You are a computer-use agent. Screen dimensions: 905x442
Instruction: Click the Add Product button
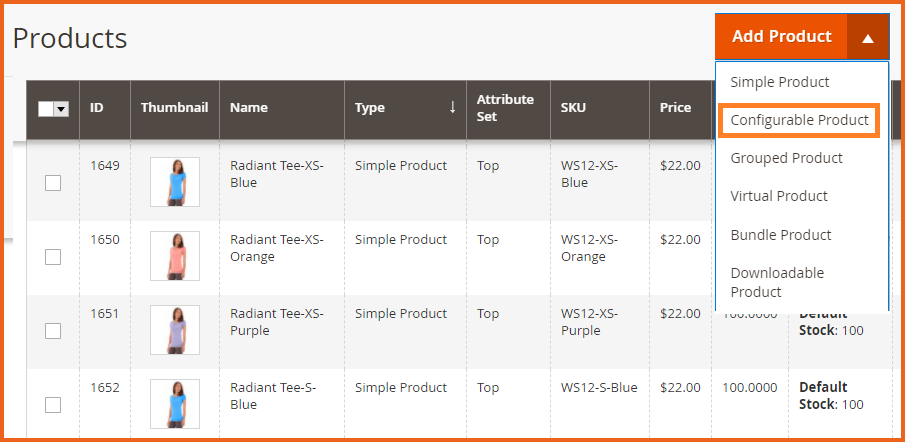781,37
